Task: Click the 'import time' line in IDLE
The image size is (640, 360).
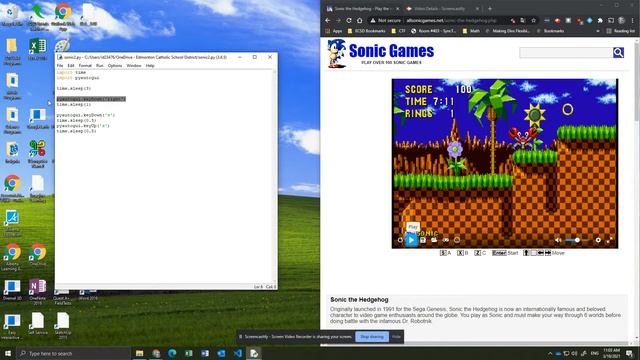Action: coord(71,72)
